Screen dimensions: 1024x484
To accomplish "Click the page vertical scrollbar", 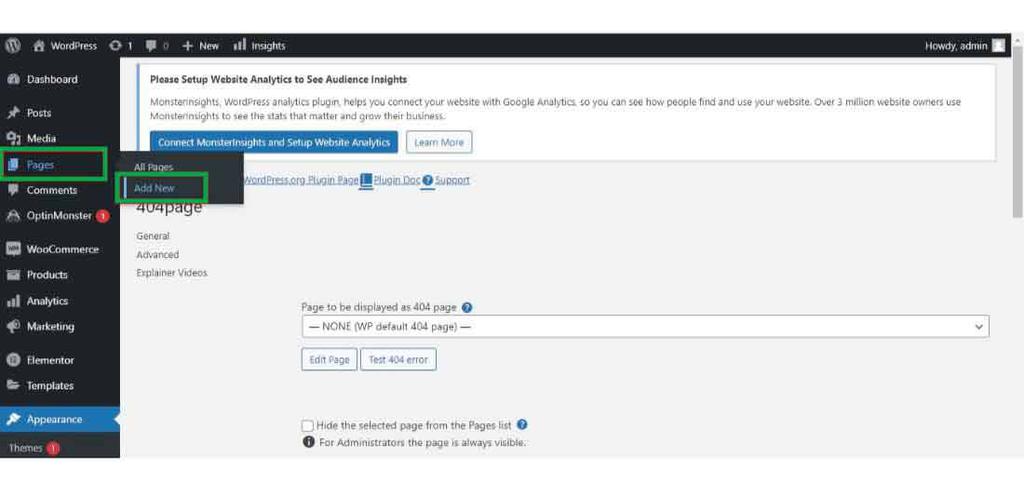I will click(x=1018, y=140).
